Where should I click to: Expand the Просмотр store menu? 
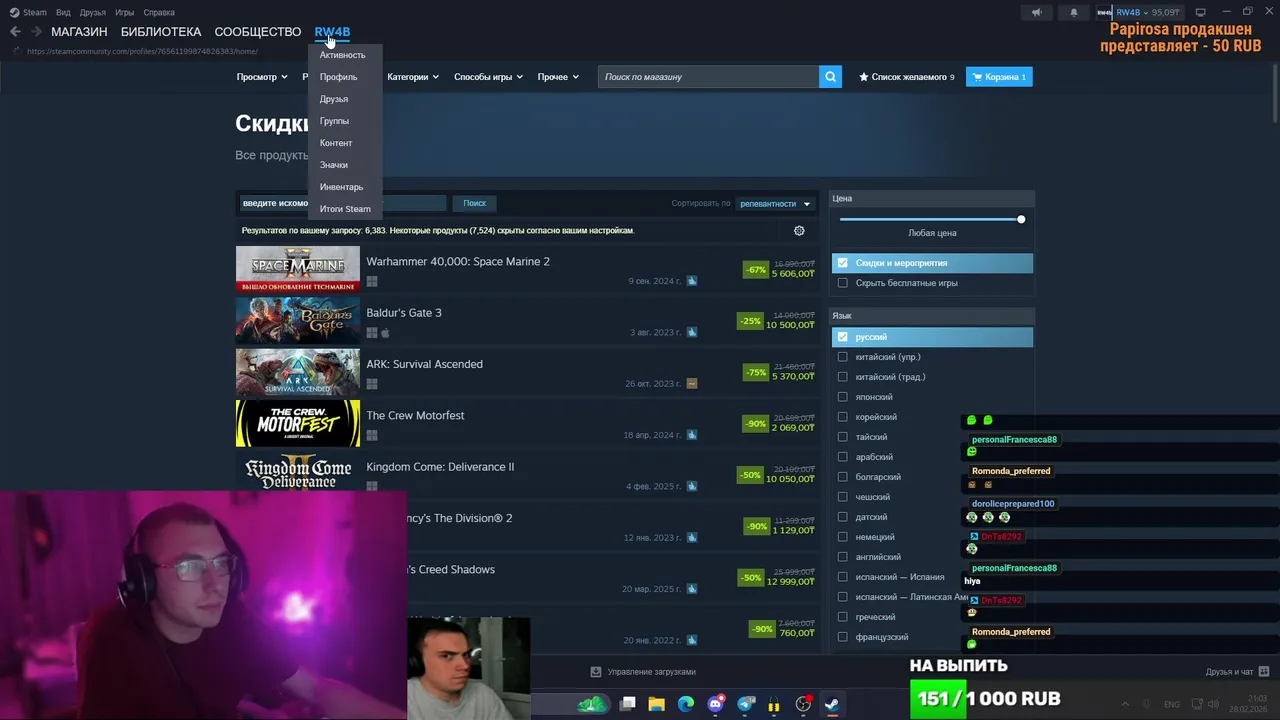pyautogui.click(x=262, y=77)
